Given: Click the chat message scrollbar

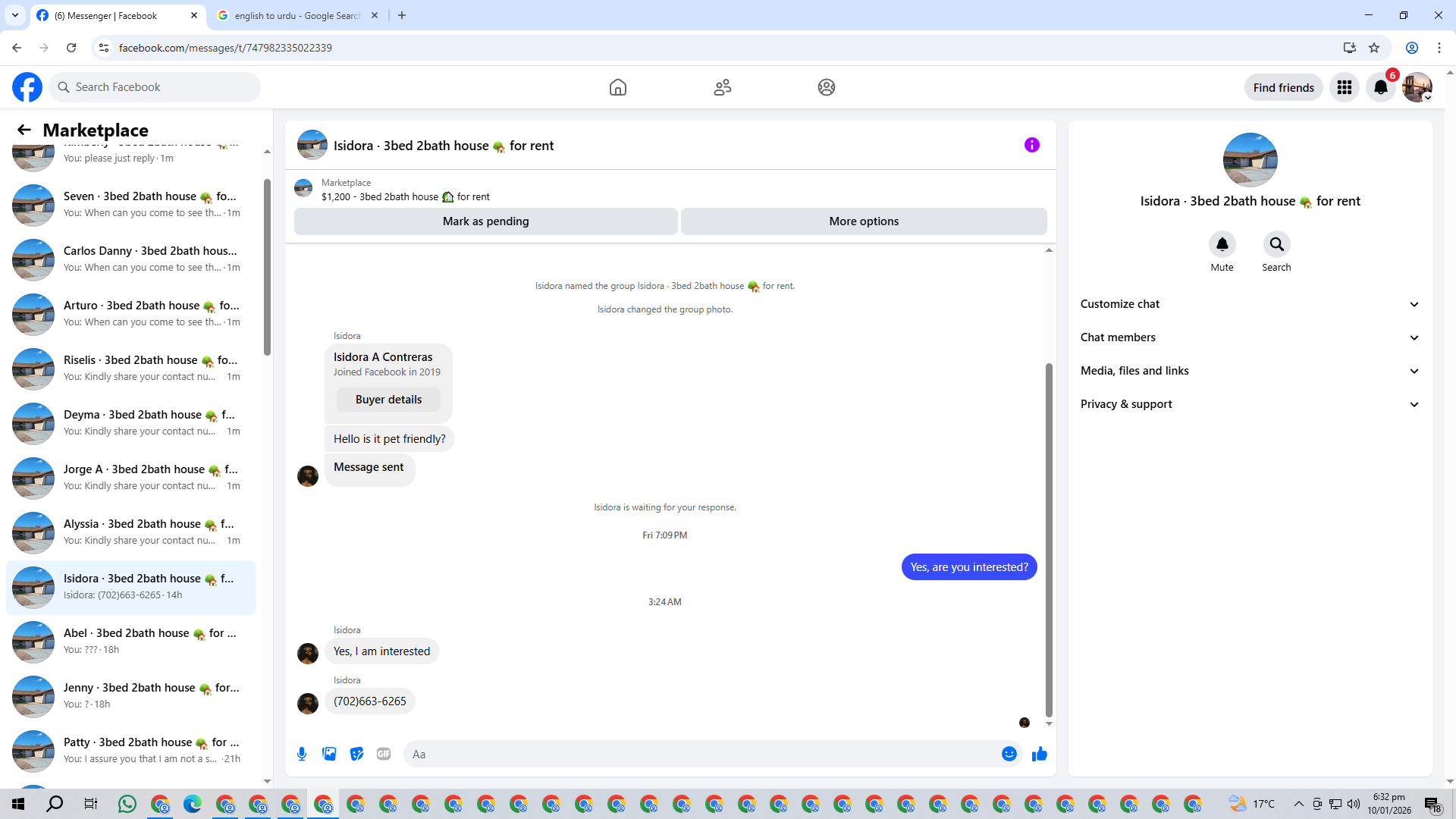Looking at the screenshot, I should tap(1049, 538).
